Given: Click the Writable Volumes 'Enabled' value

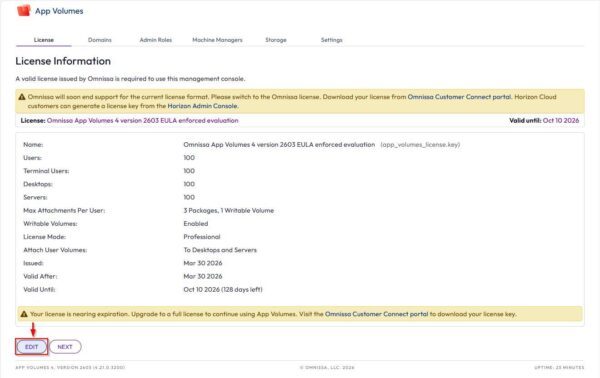Looking at the screenshot, I should pyautogui.click(x=196, y=223).
